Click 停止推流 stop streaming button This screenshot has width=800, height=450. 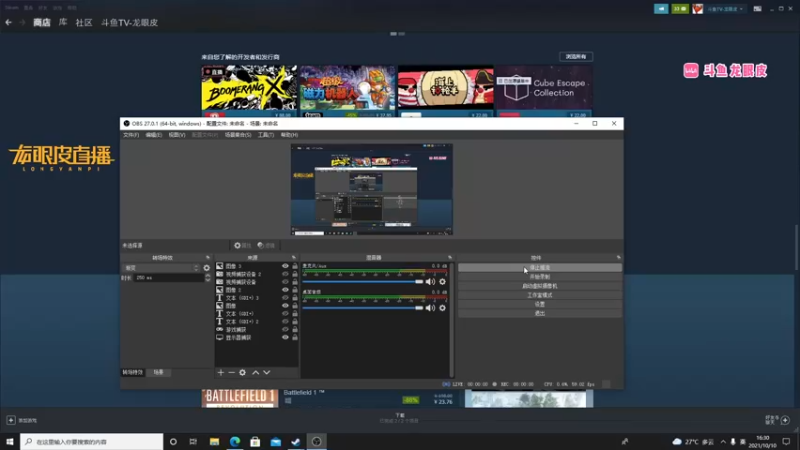click(x=540, y=267)
